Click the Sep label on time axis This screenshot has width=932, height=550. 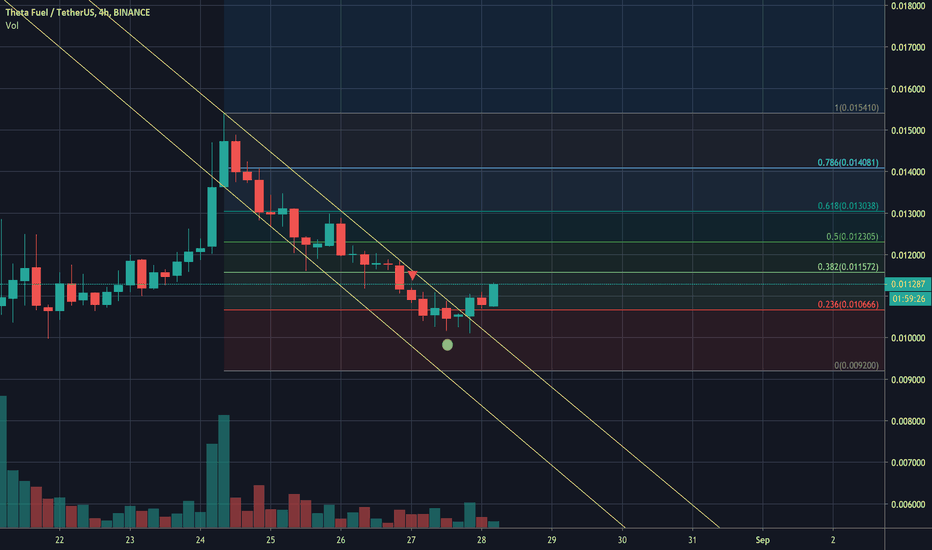763,540
